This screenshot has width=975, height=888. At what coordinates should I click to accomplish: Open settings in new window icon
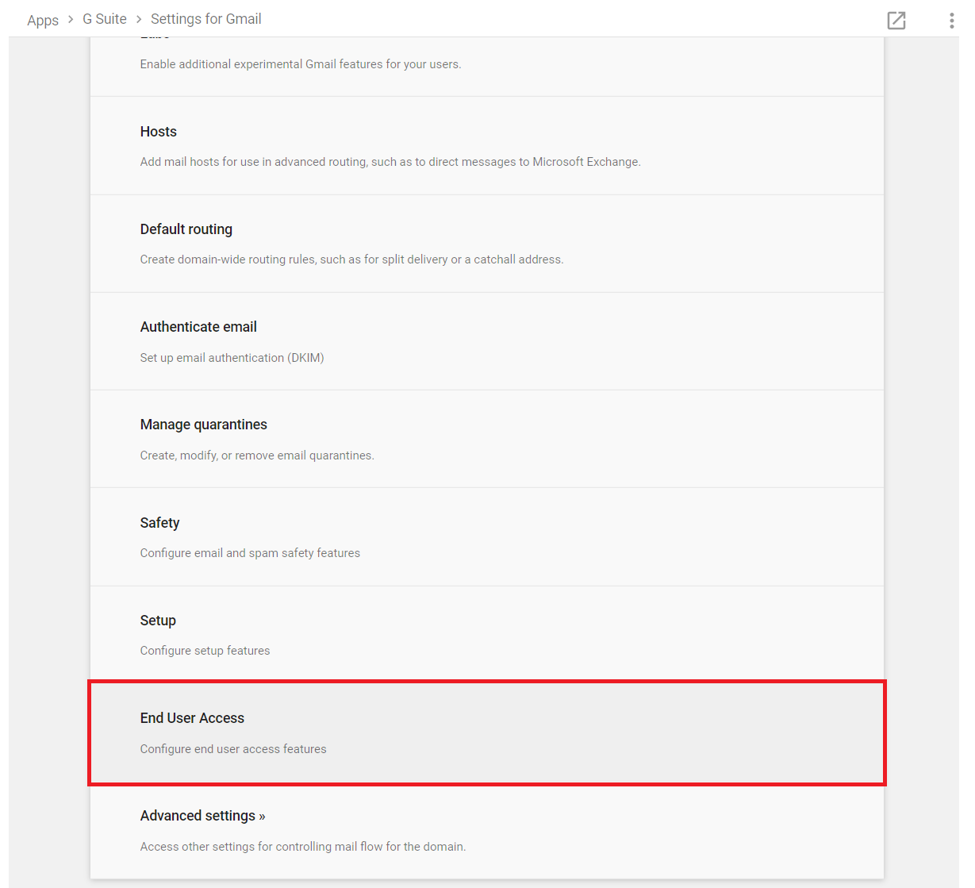tap(896, 20)
